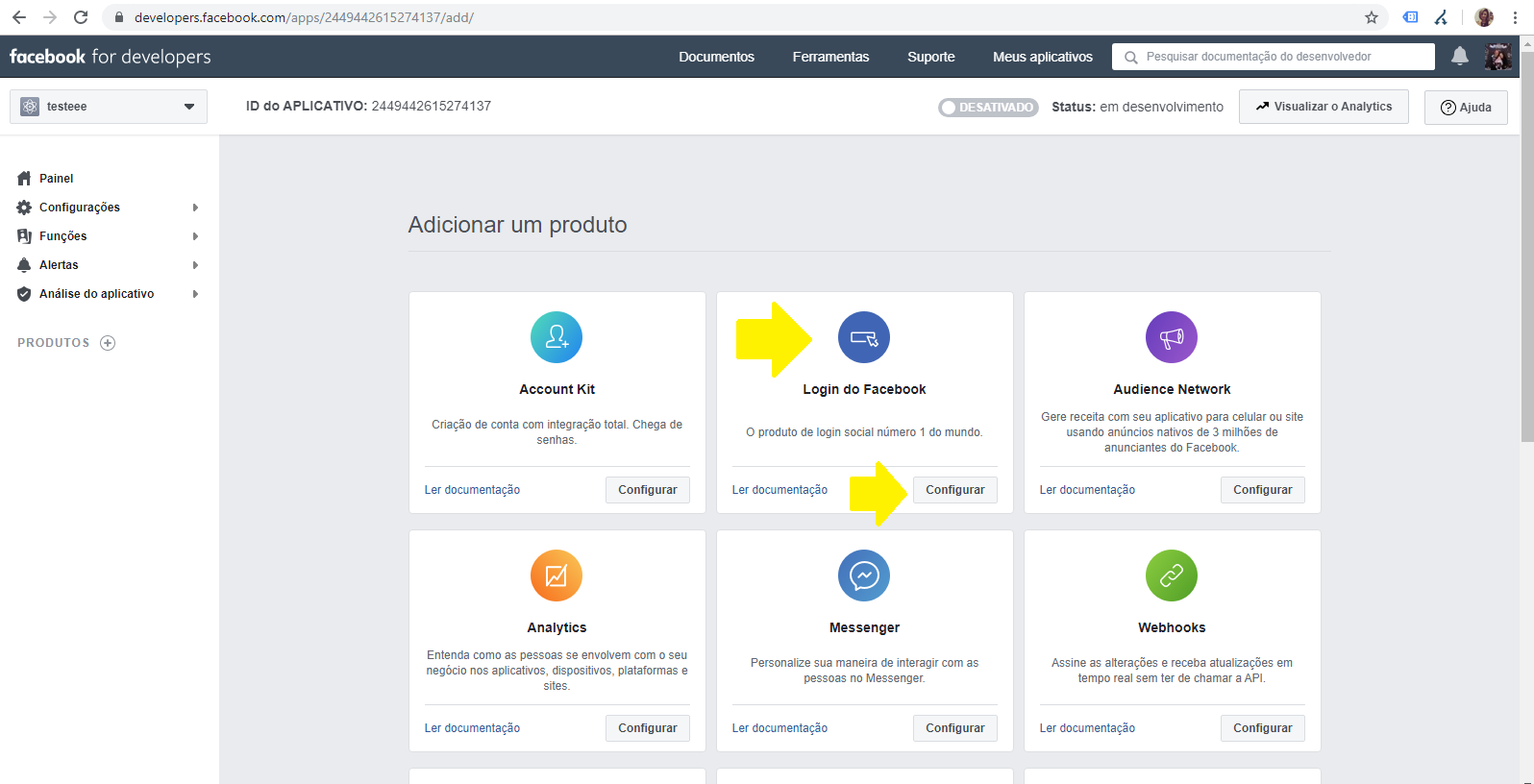Open notifications bell icon

click(1460, 56)
